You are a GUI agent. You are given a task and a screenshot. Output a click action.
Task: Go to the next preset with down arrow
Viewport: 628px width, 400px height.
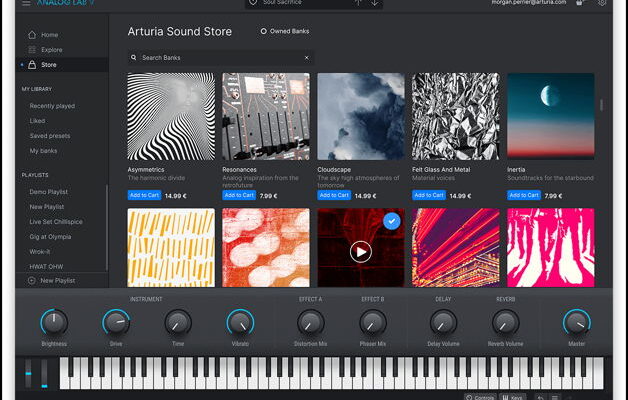(375, 3)
